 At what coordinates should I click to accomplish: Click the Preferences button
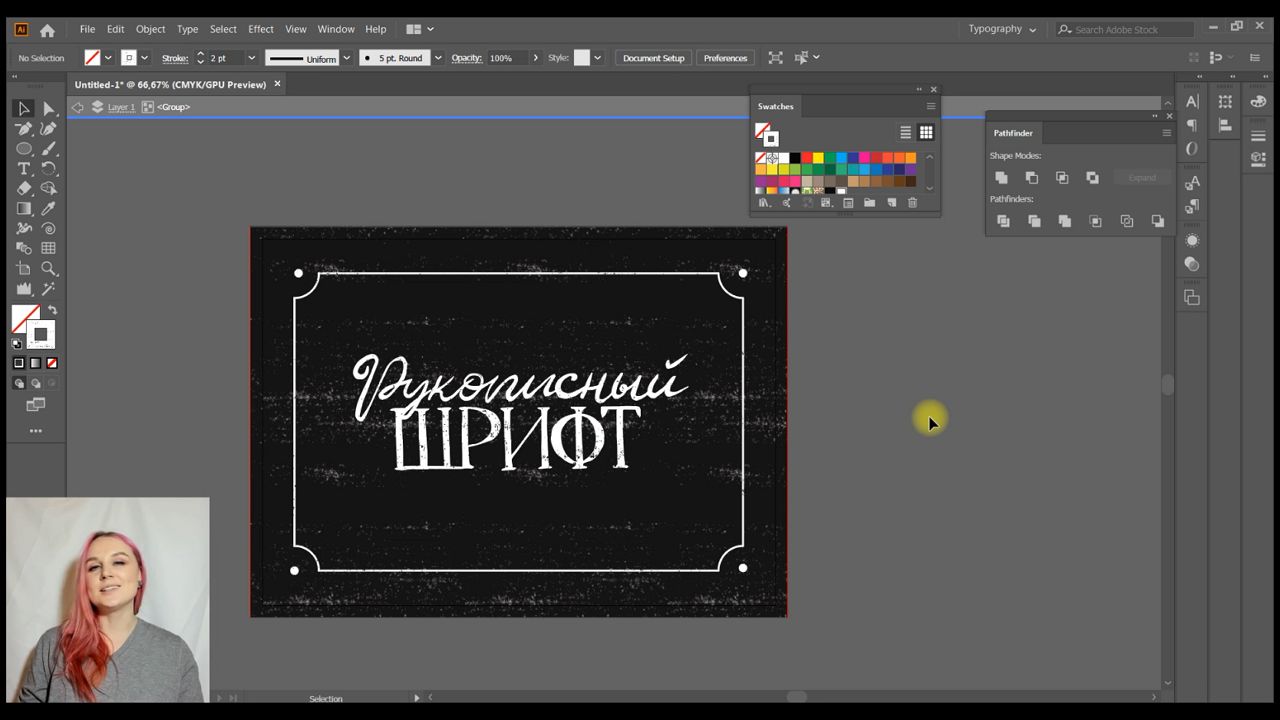pos(725,58)
